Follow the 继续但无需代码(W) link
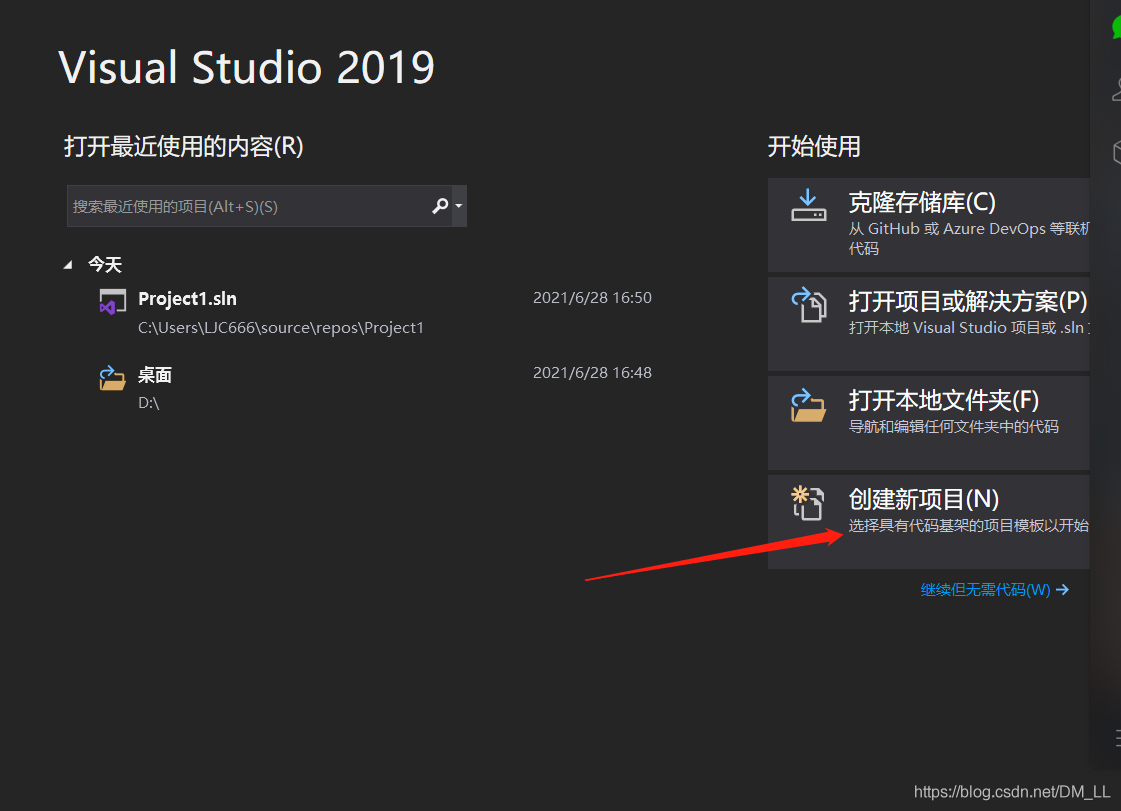 pyautogui.click(x=994, y=589)
